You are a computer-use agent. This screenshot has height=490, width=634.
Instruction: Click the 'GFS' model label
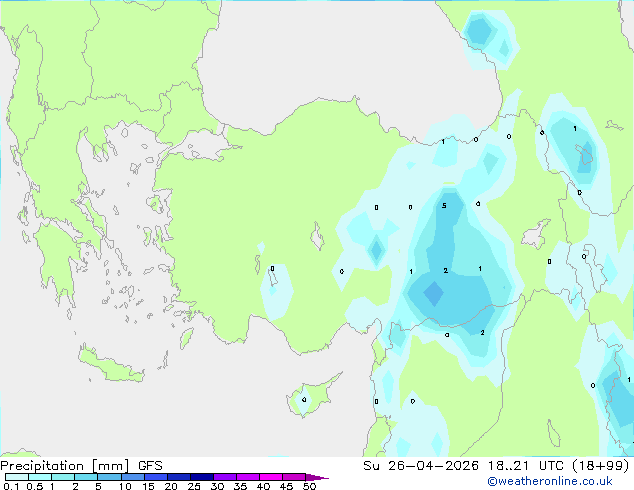[x=150, y=466]
